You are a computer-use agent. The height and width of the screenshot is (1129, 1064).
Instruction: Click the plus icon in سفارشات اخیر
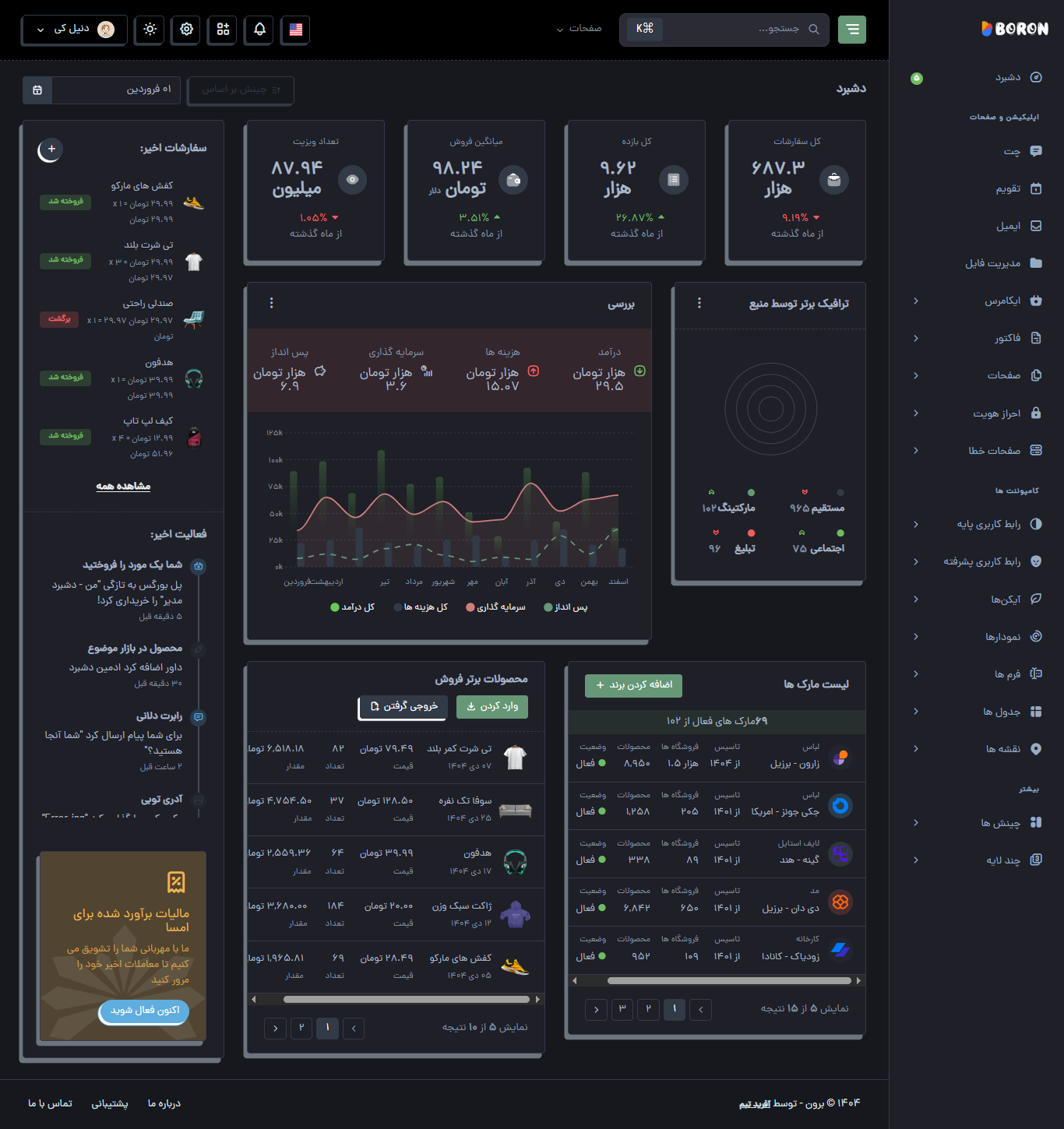click(51, 149)
